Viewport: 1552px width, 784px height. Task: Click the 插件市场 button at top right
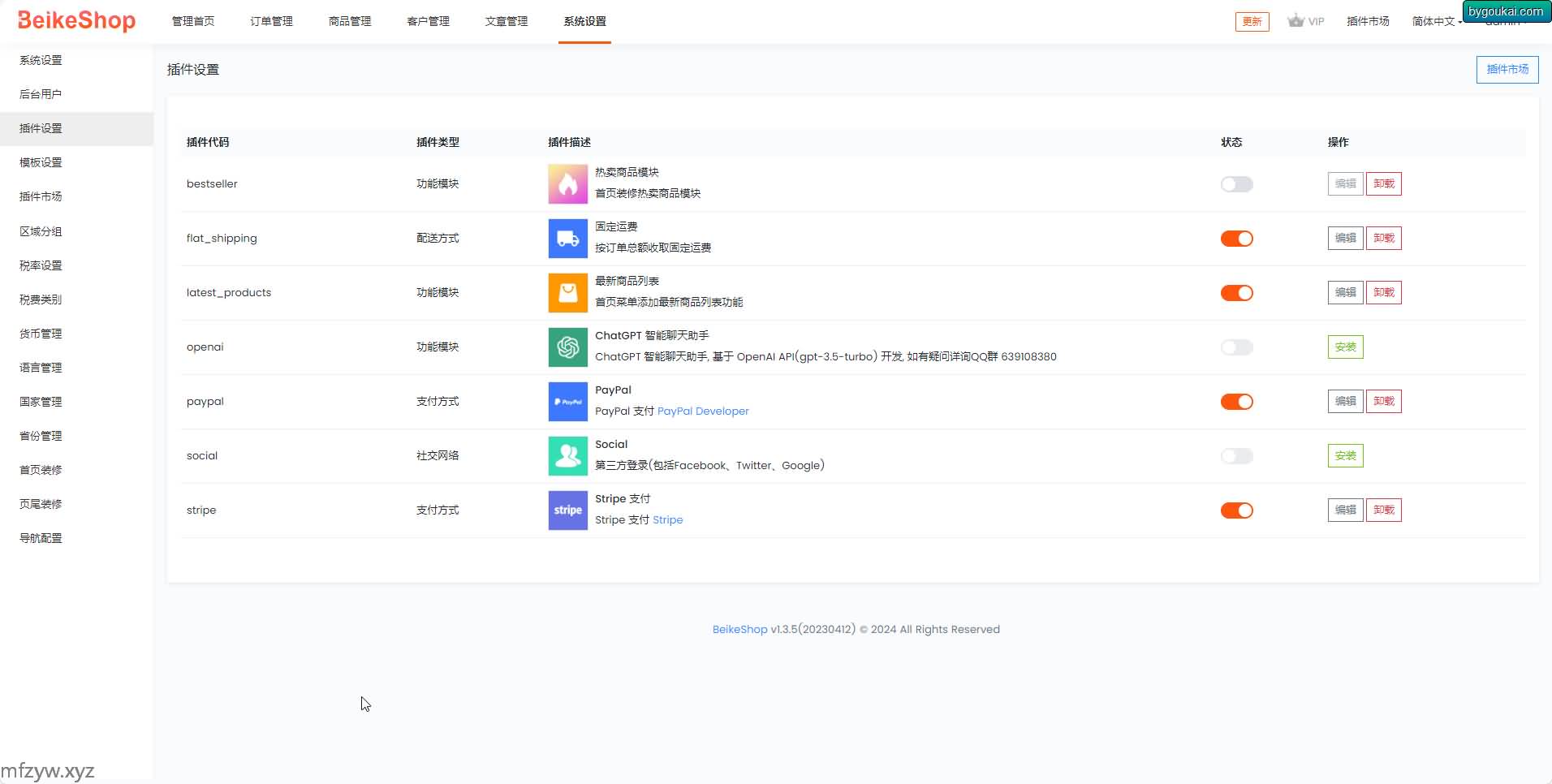tap(1507, 70)
